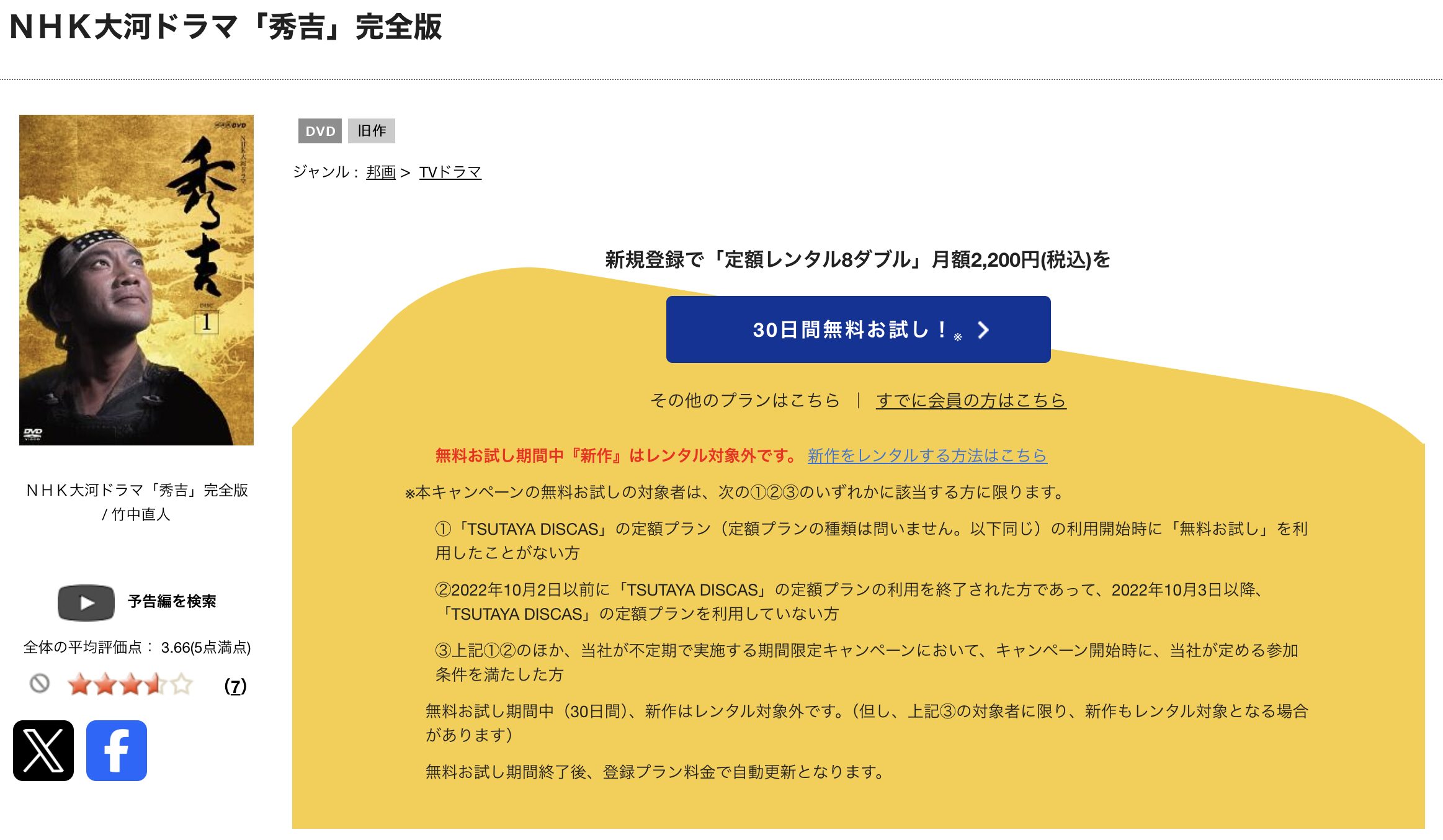Click the no-rating circle icon beside stars

coord(40,684)
